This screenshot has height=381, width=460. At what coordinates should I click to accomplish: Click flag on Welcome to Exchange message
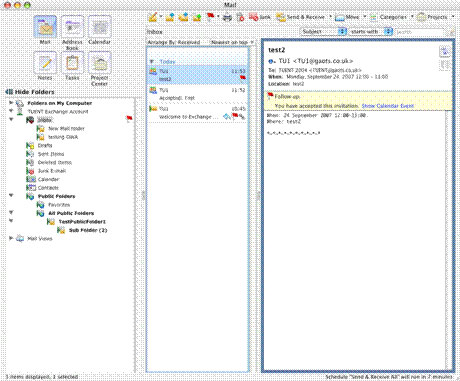[x=235, y=116]
